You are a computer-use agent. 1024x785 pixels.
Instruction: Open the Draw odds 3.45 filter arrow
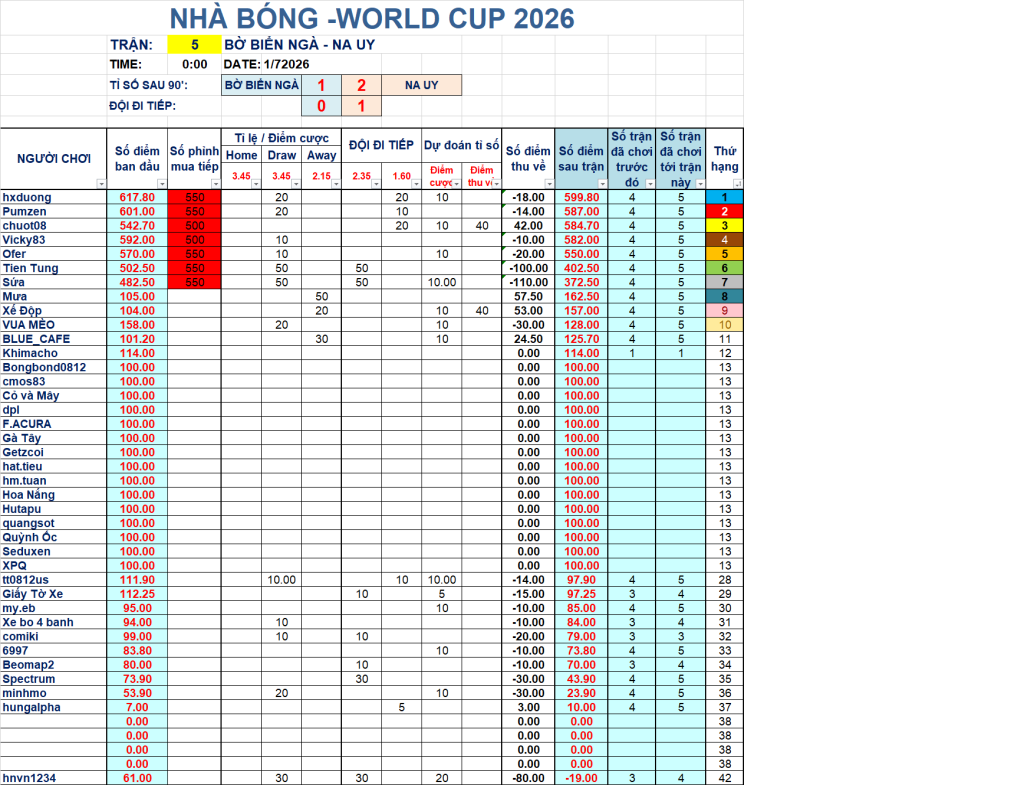[296, 184]
